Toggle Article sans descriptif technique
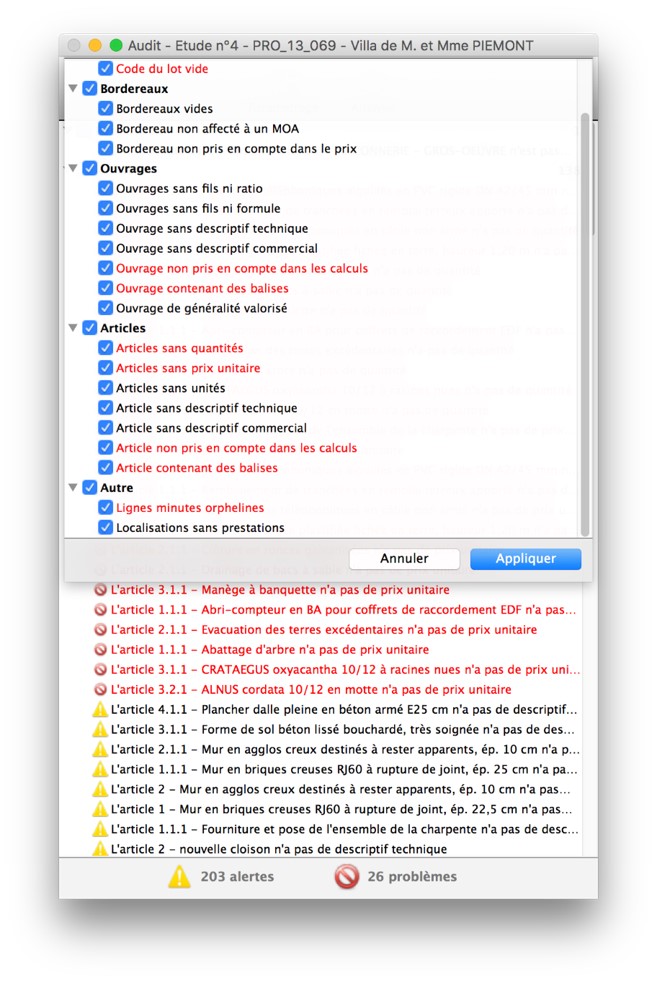Screen dimensions: 657x983 (x=105, y=408)
